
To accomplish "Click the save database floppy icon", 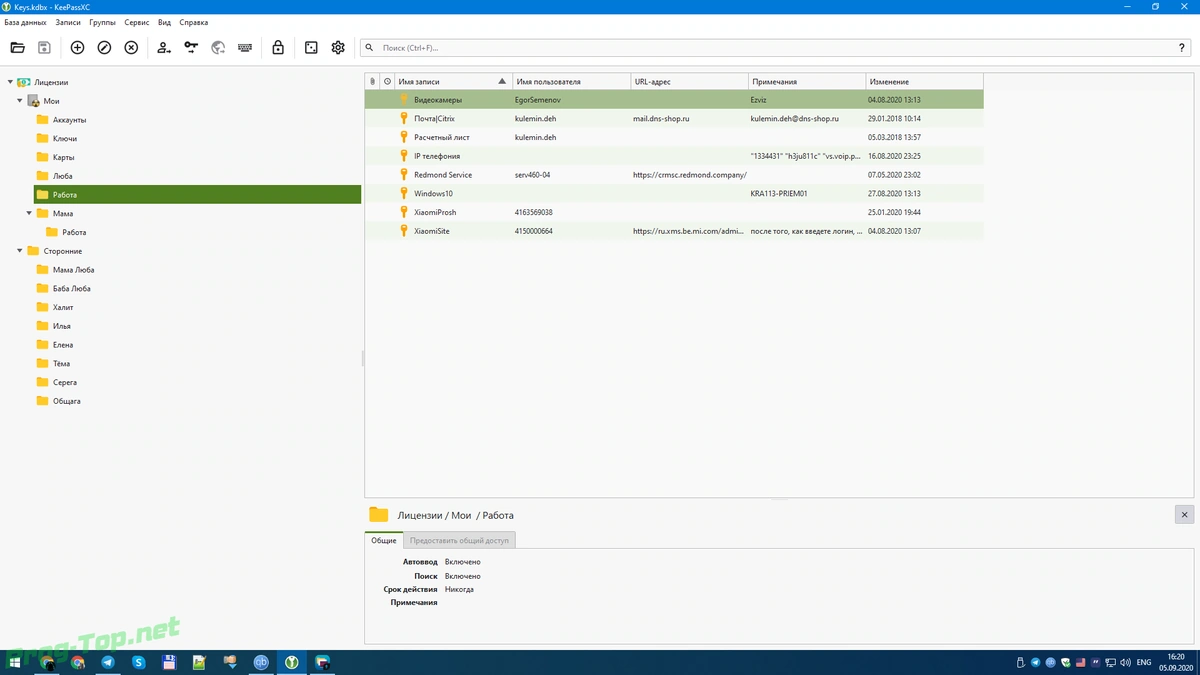I will (44, 48).
